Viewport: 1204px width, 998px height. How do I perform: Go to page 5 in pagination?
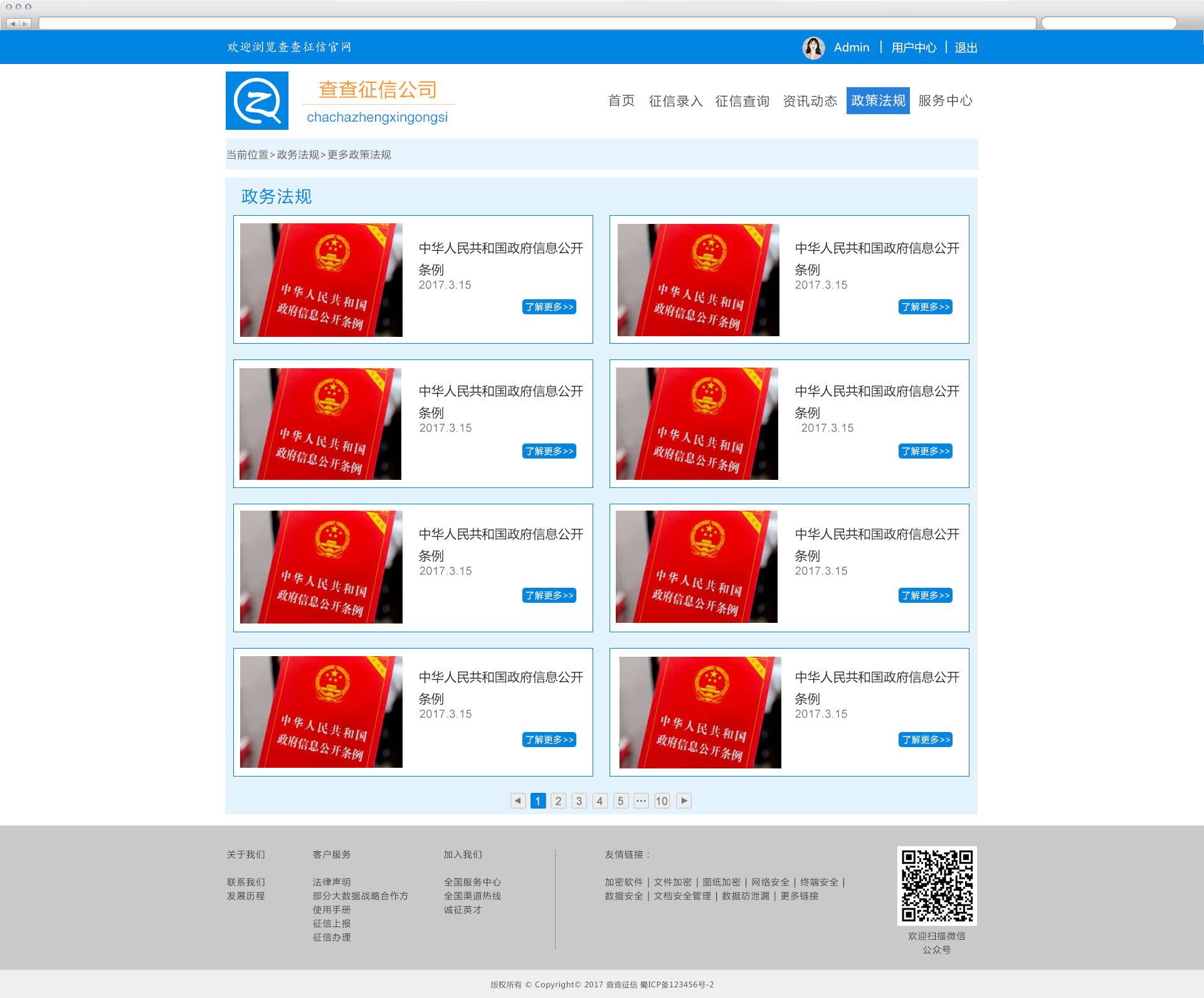pyautogui.click(x=621, y=800)
